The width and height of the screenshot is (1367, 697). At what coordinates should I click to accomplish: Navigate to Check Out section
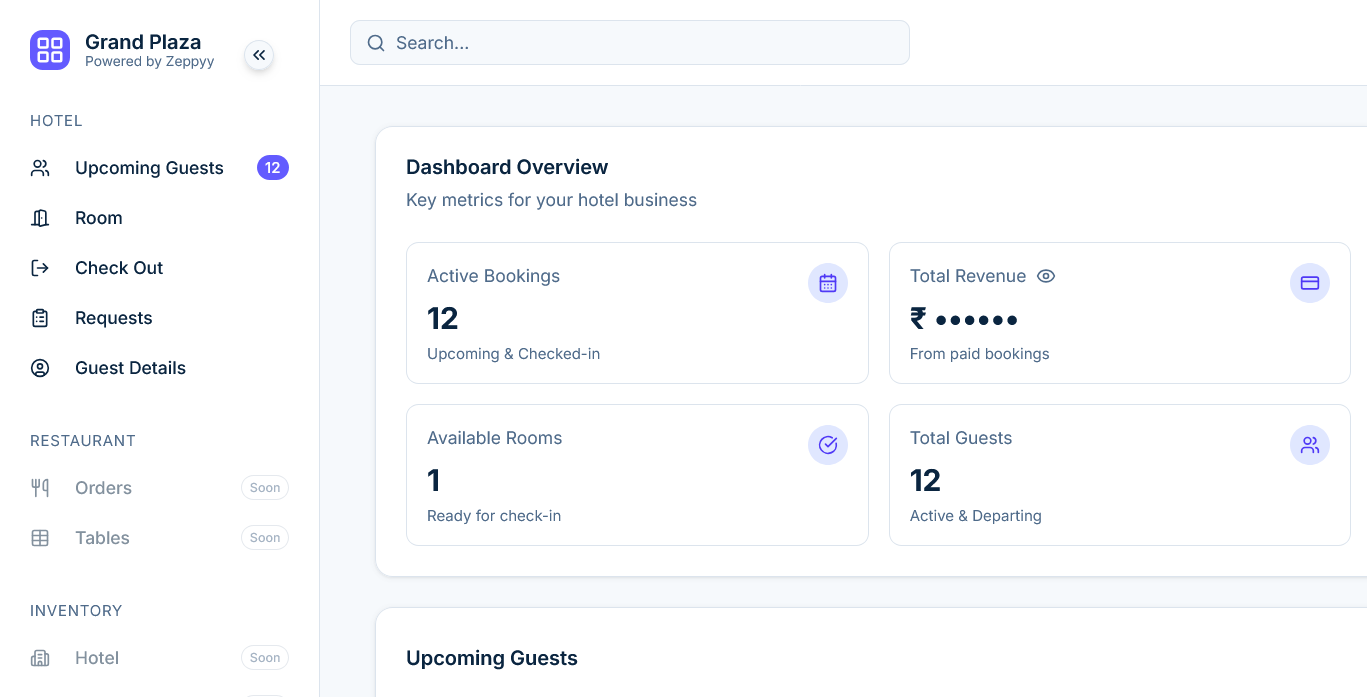tap(119, 268)
